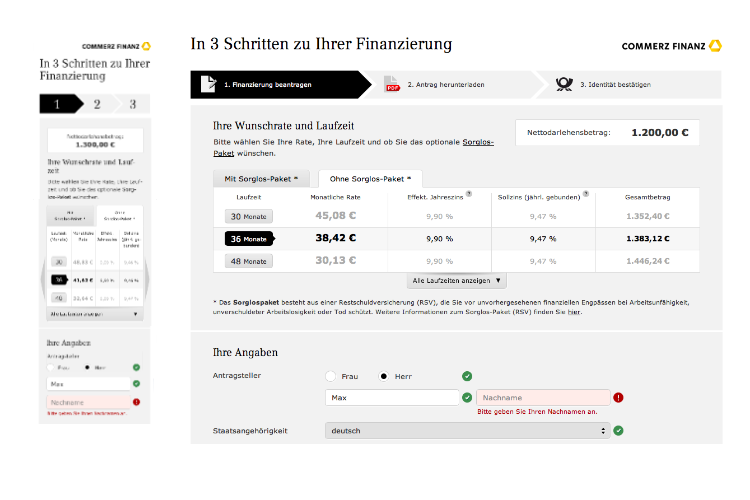This screenshot has height=500, width=750.
Task: Follow the 'hier' link in the footnote
Action: (x=574, y=312)
